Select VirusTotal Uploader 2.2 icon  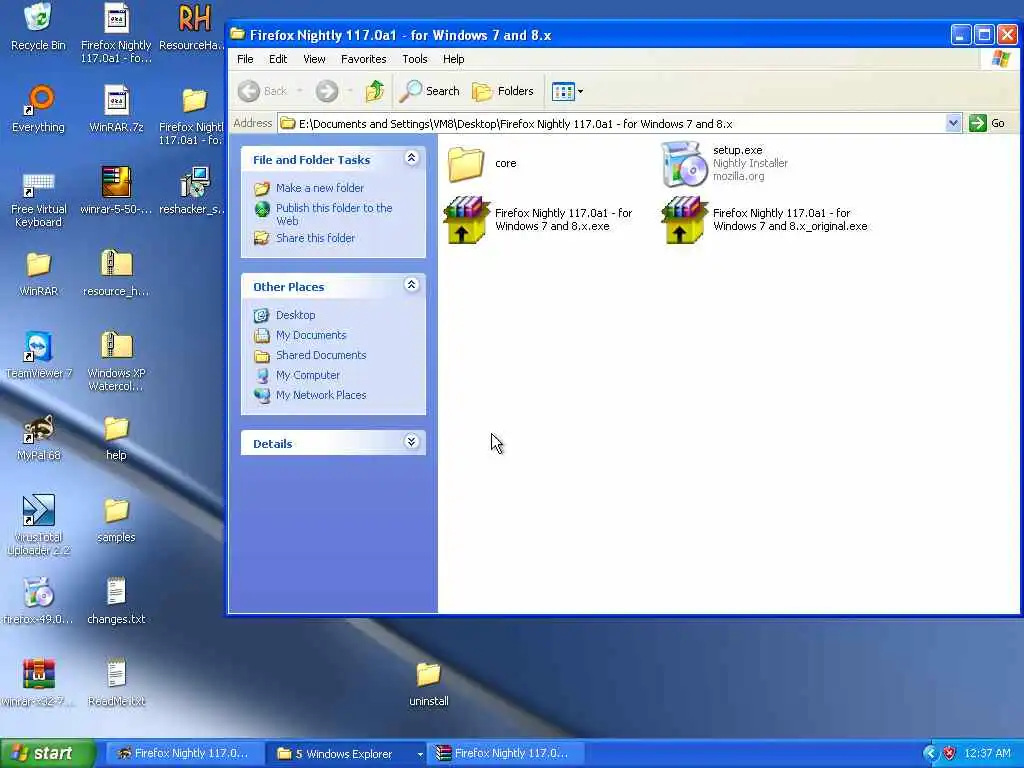[38, 526]
